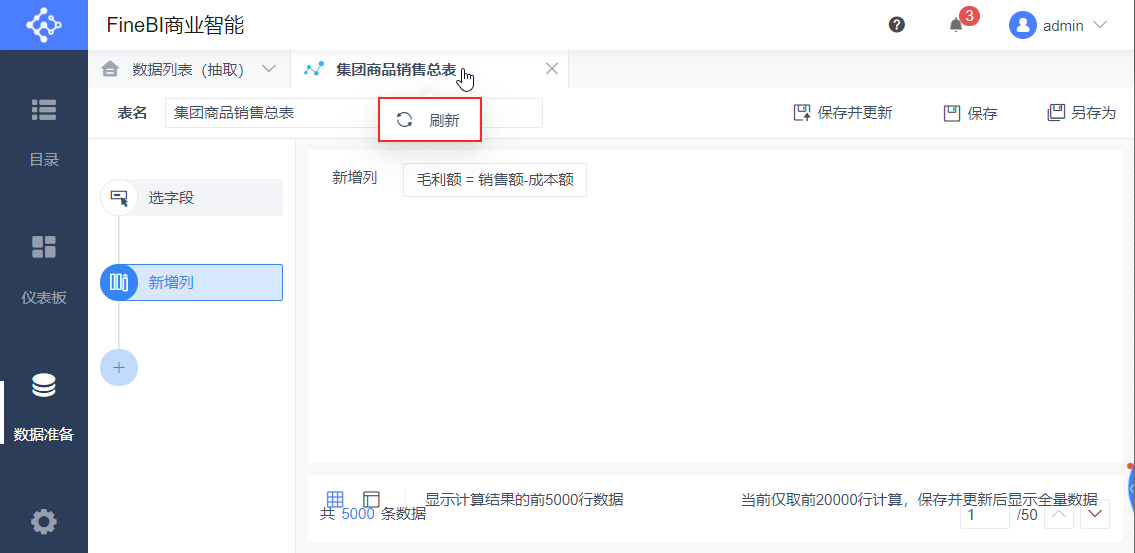Click the 5000 data count link
Viewport: 1135px width, 553px height.
[358, 514]
